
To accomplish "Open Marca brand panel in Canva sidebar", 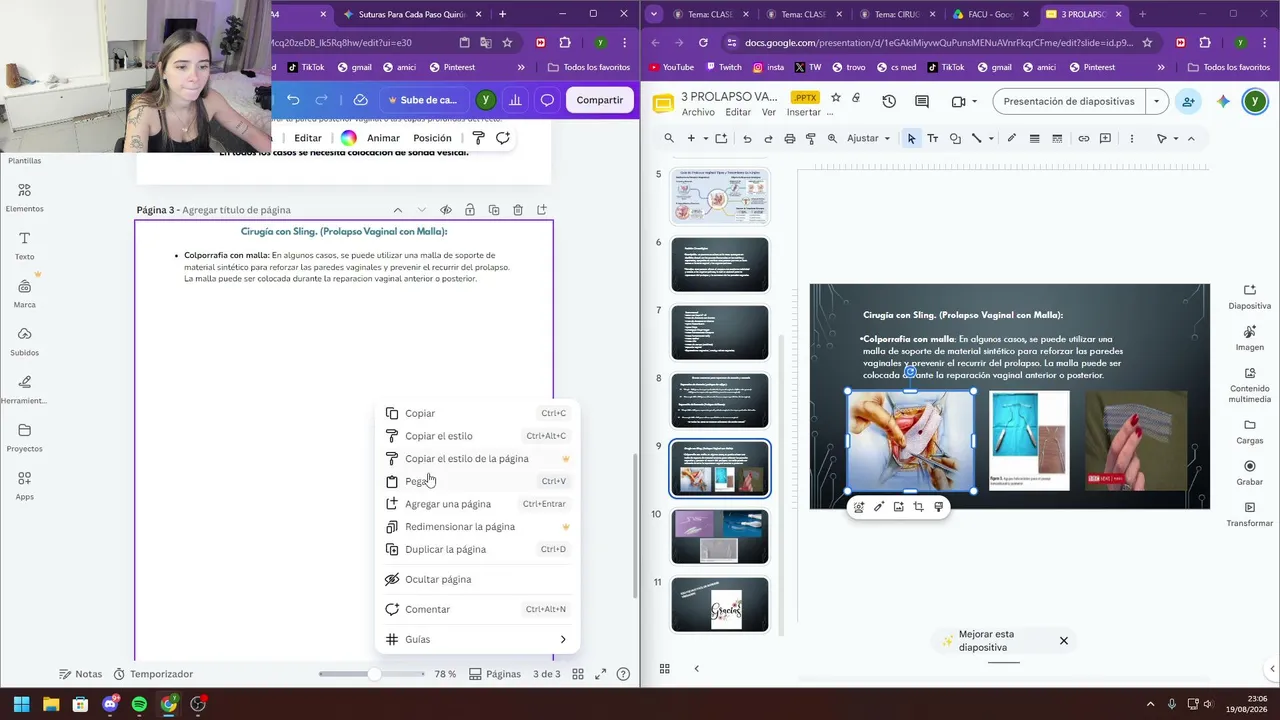I will coord(24,294).
